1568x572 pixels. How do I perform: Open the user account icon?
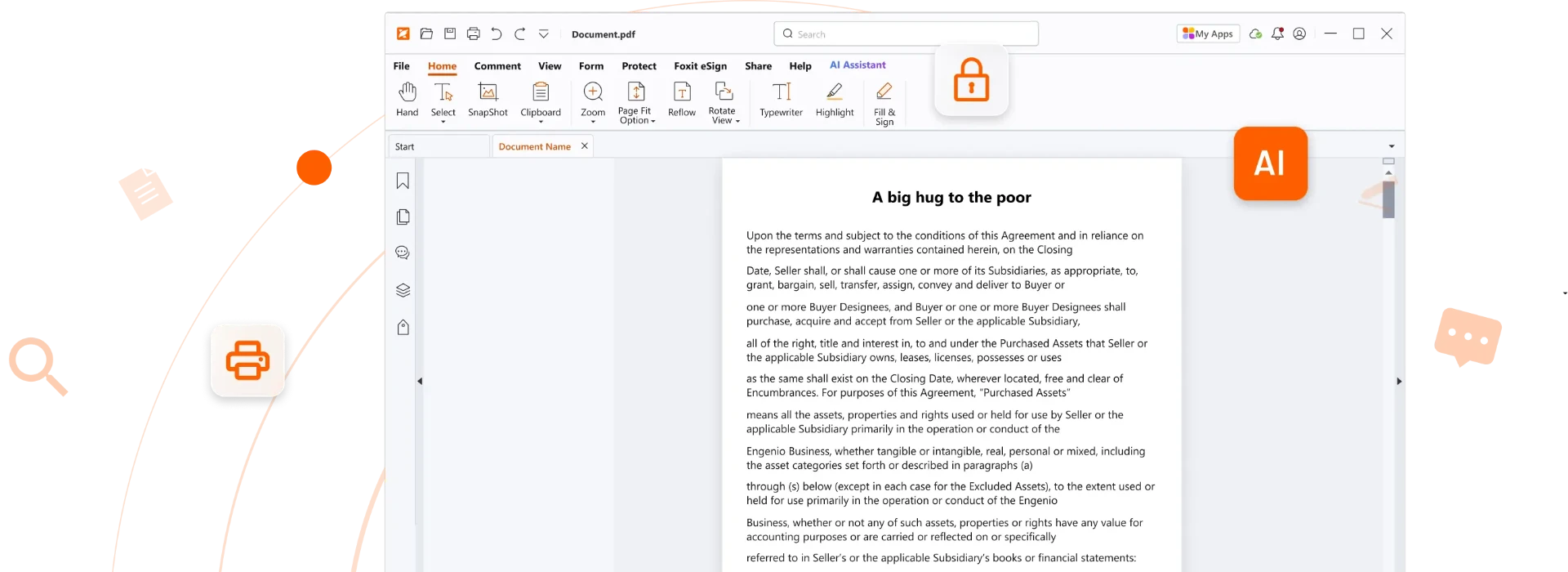coord(1299,34)
